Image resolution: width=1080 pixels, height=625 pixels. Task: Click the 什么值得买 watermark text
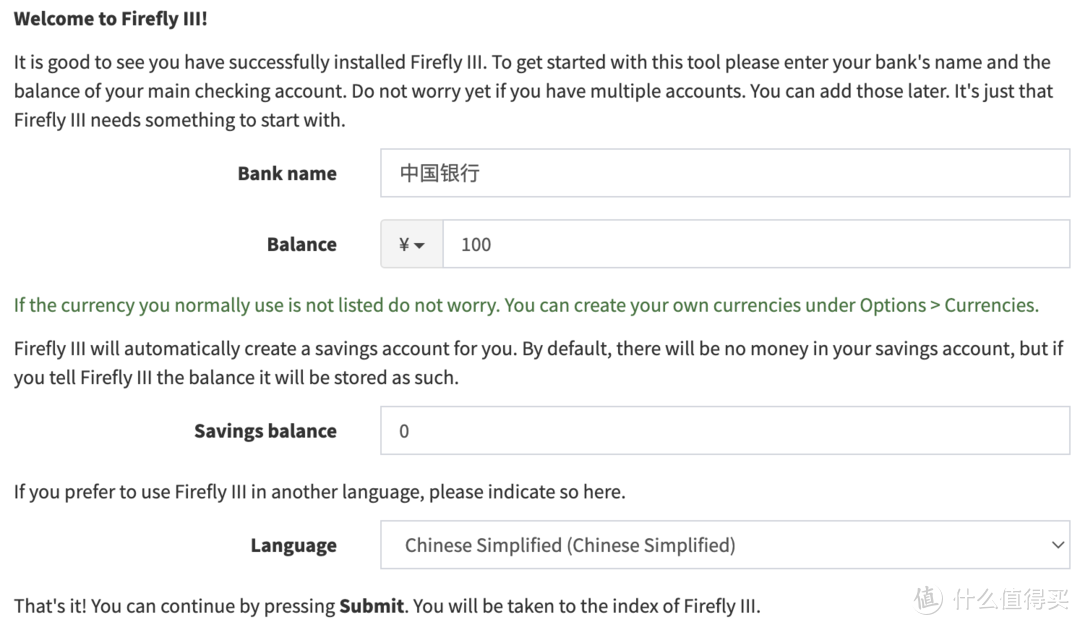pyautogui.click(x=1010, y=599)
